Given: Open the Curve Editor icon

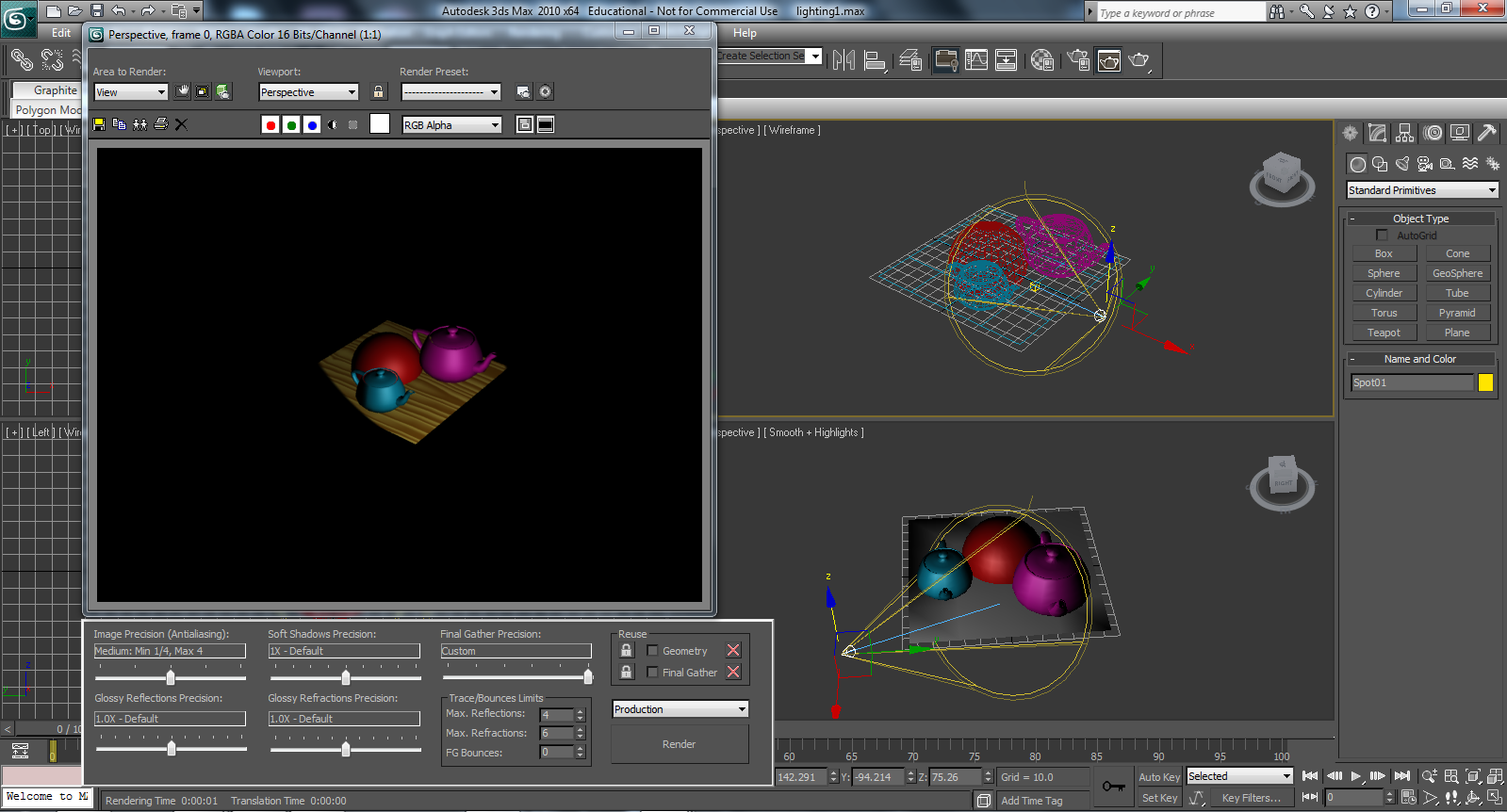Looking at the screenshot, I should point(976,60).
